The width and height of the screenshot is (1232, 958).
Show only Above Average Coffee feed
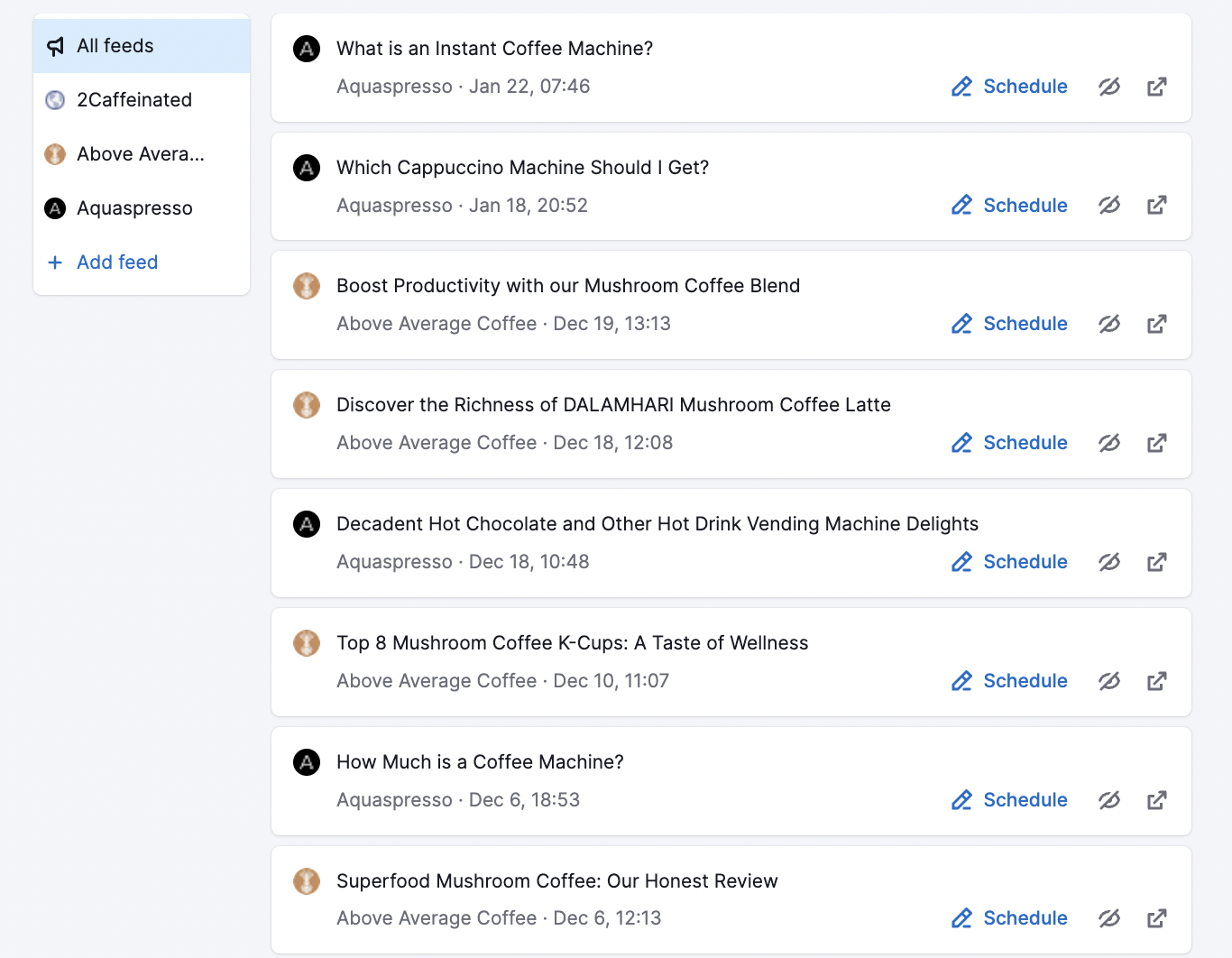[140, 154]
